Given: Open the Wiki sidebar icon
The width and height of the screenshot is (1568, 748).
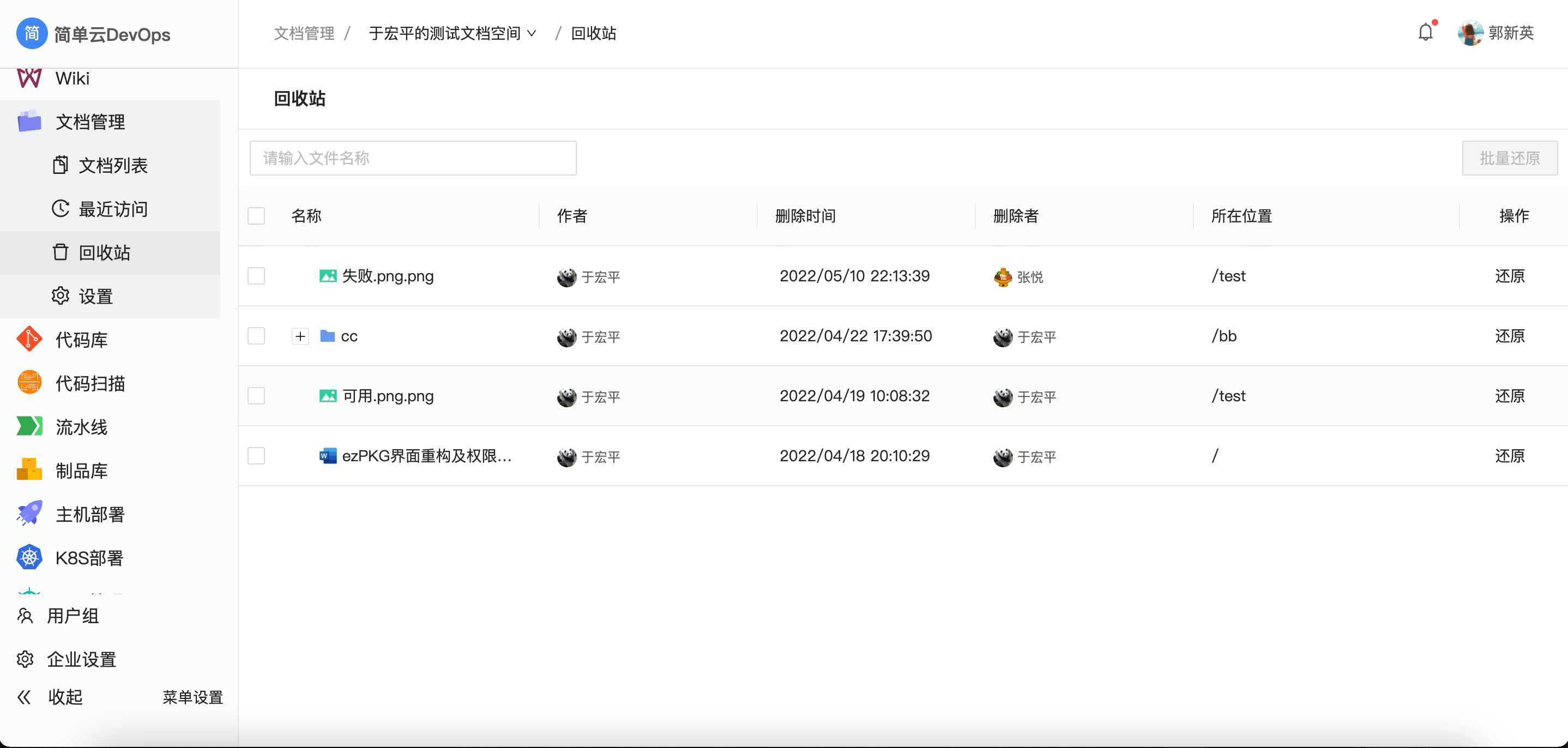Looking at the screenshot, I should coord(29,79).
